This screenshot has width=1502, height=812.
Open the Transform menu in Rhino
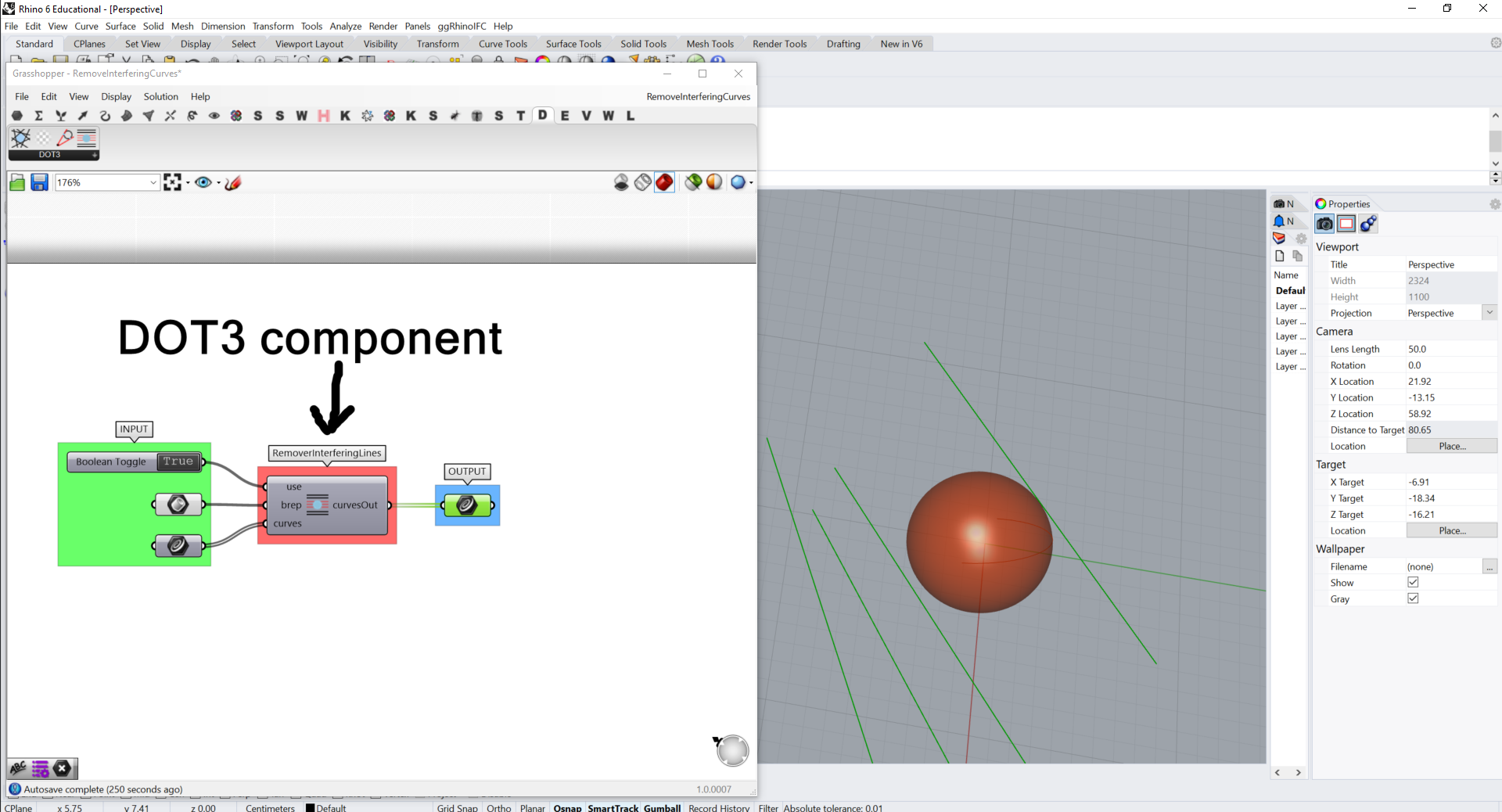click(272, 26)
